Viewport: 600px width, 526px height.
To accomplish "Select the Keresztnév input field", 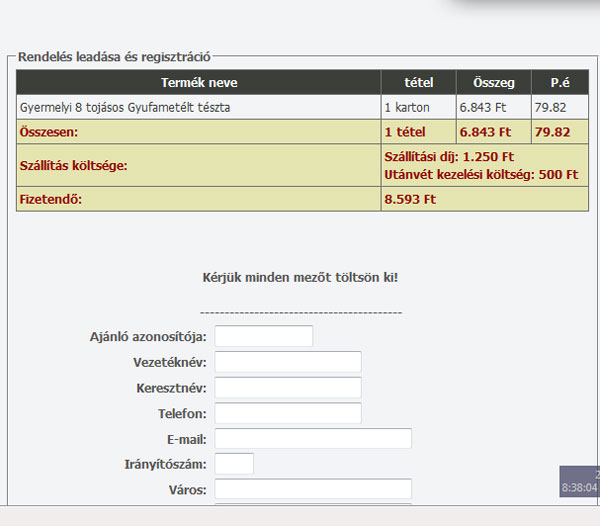I will pos(288,388).
